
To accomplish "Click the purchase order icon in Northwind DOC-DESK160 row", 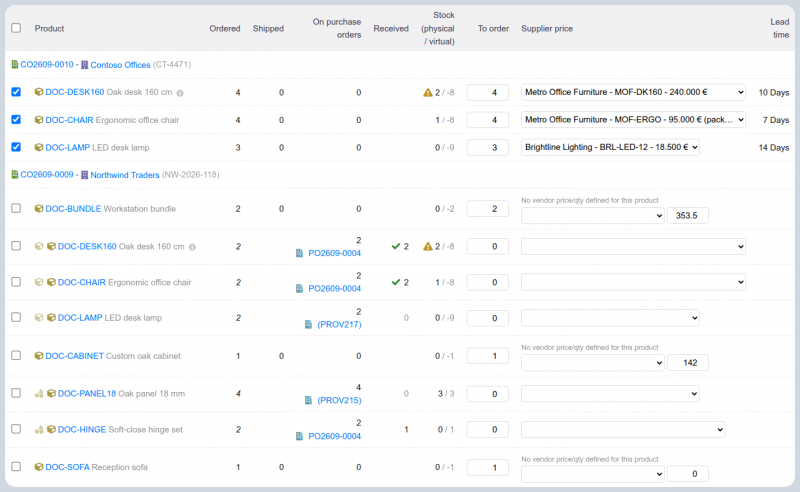I will [299, 253].
